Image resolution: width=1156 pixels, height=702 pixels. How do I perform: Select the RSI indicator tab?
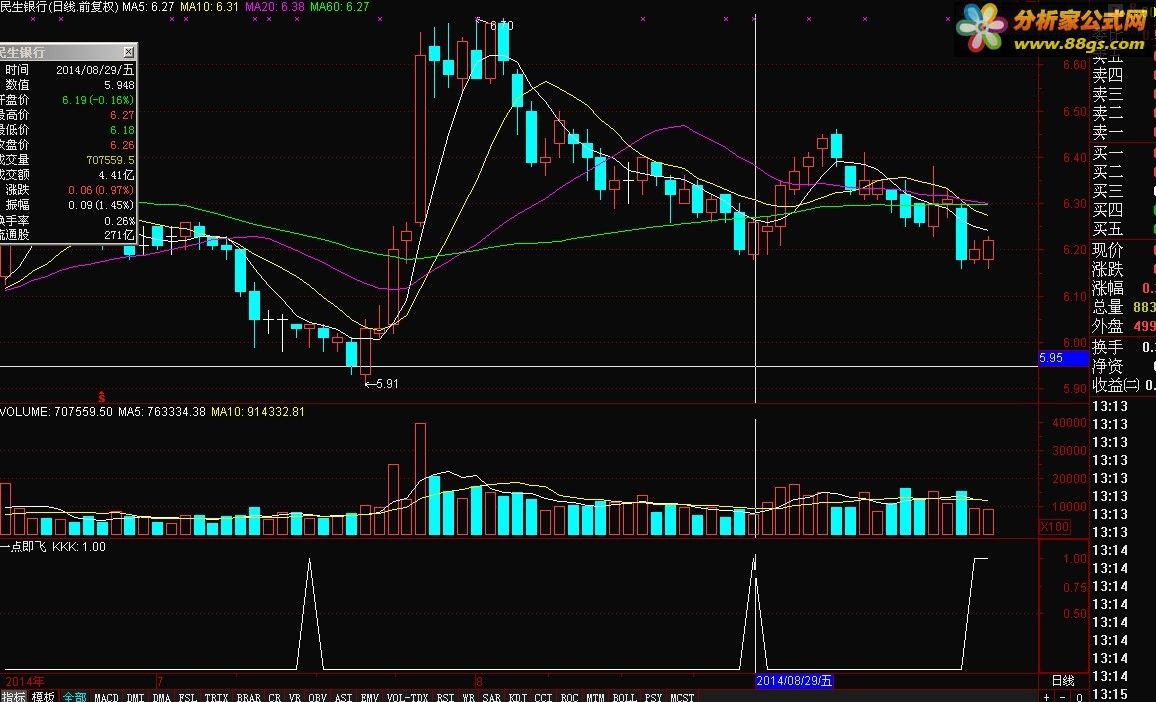445,697
